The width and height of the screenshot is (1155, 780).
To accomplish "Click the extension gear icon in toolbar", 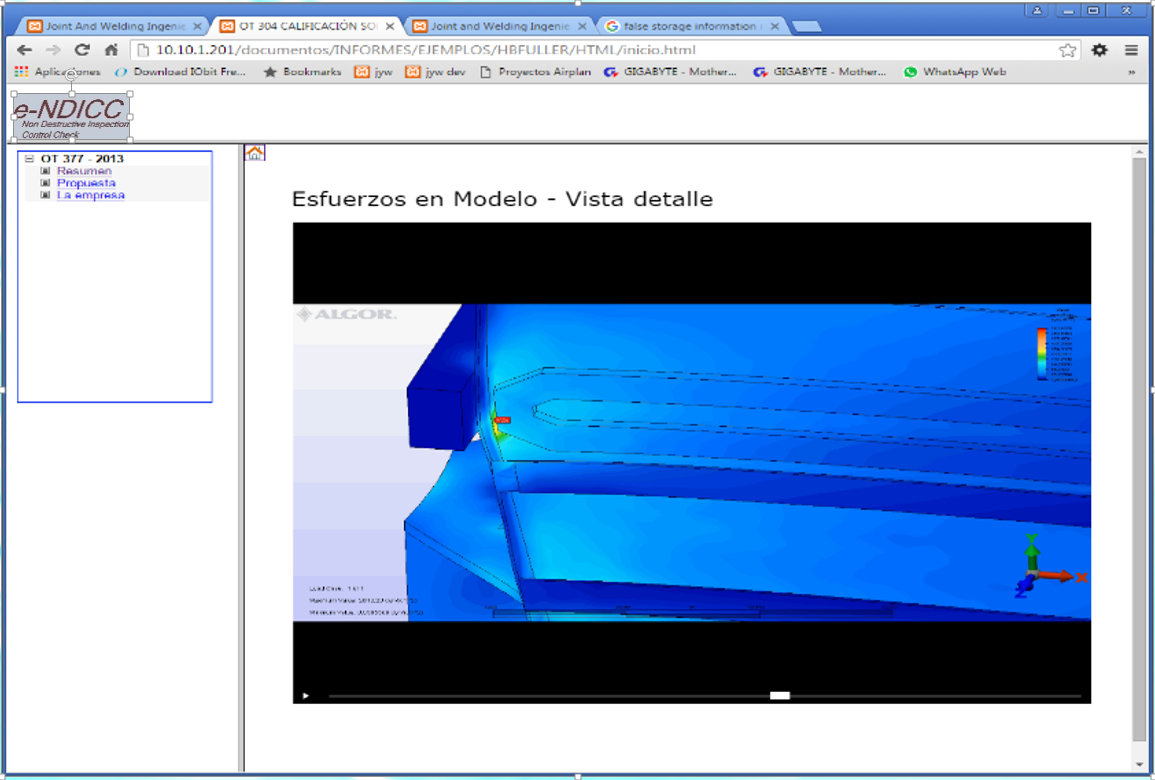I will pyautogui.click(x=1099, y=50).
